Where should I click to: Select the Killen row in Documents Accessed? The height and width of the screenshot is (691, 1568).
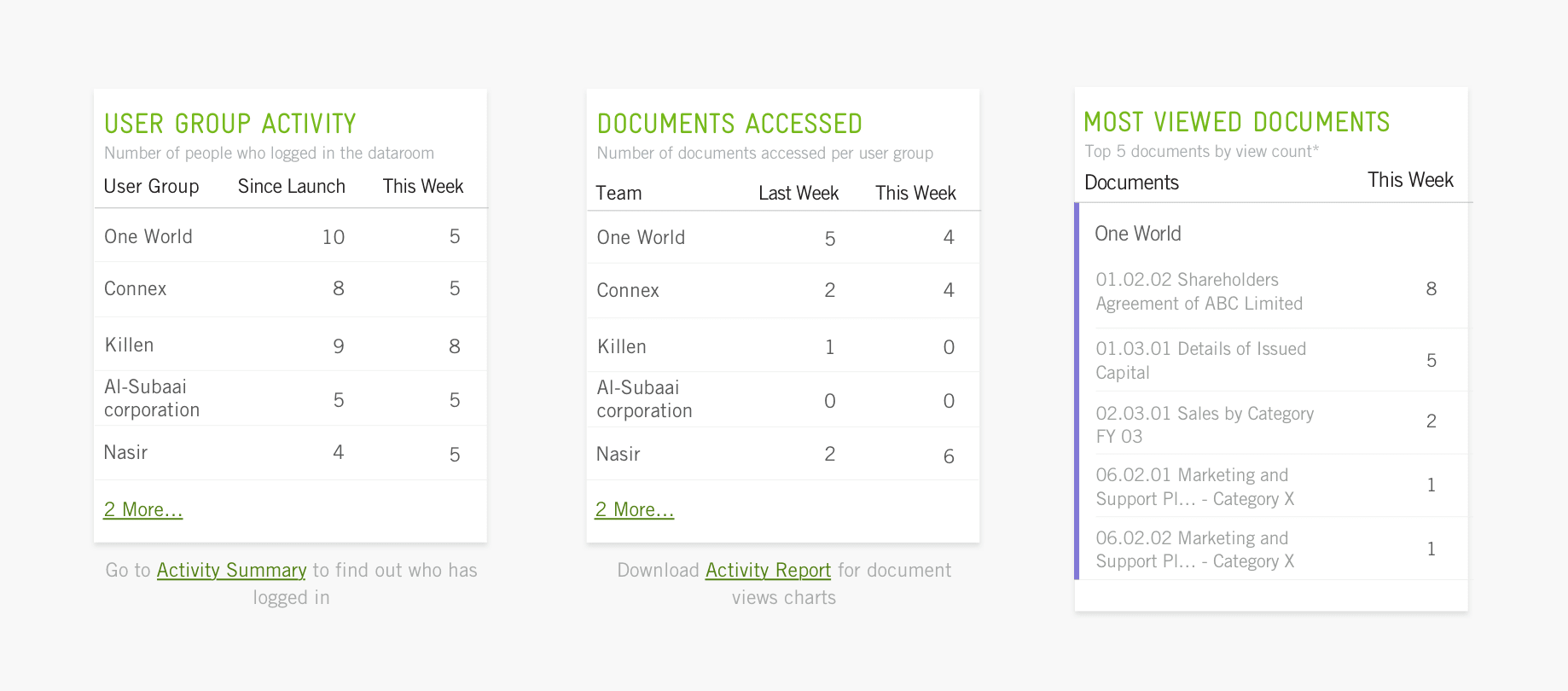click(x=783, y=346)
